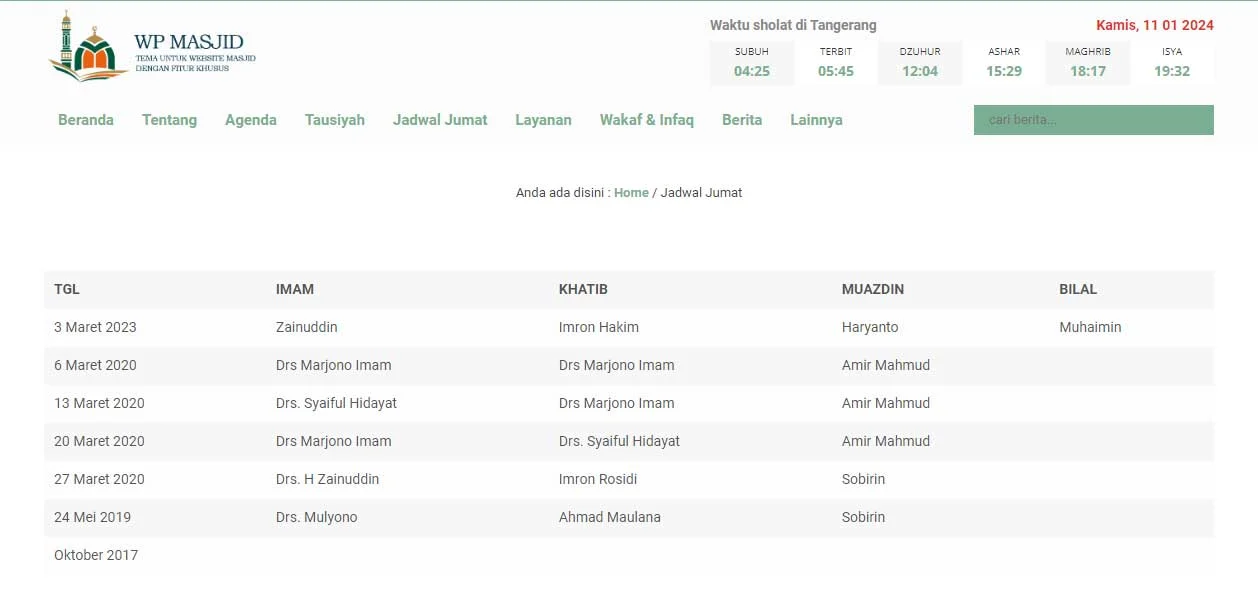Open the Tausiyah menu item
This screenshot has width=1258, height=605.
[335, 120]
